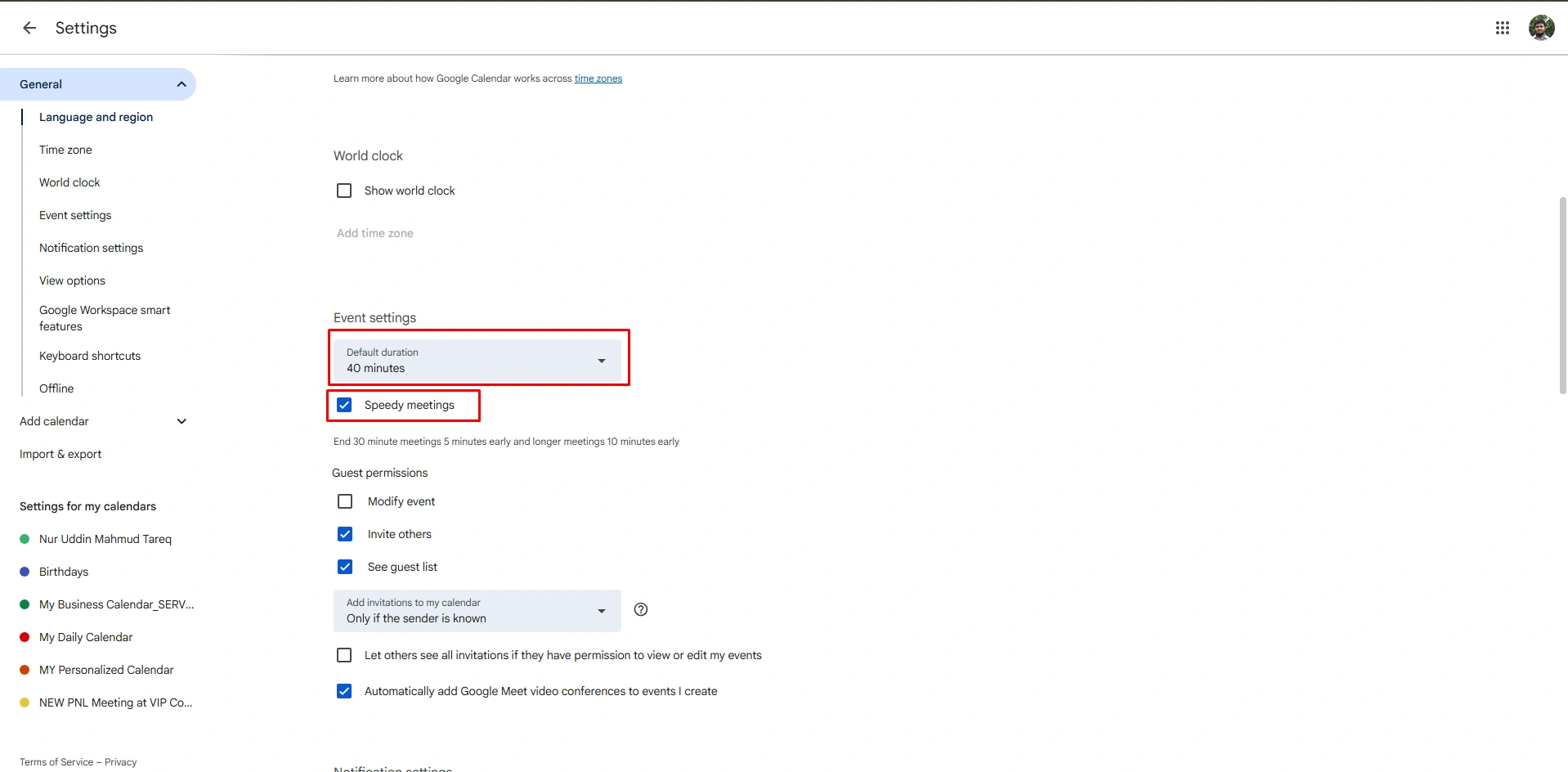Follow the time zones link
Screen dimensions: 1568x772
click(598, 79)
